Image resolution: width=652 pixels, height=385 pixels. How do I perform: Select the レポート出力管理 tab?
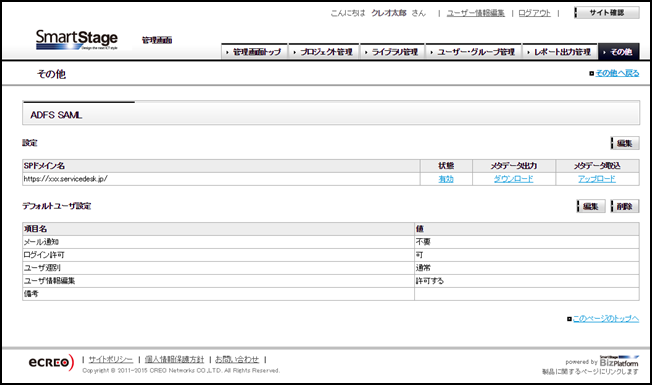560,52
